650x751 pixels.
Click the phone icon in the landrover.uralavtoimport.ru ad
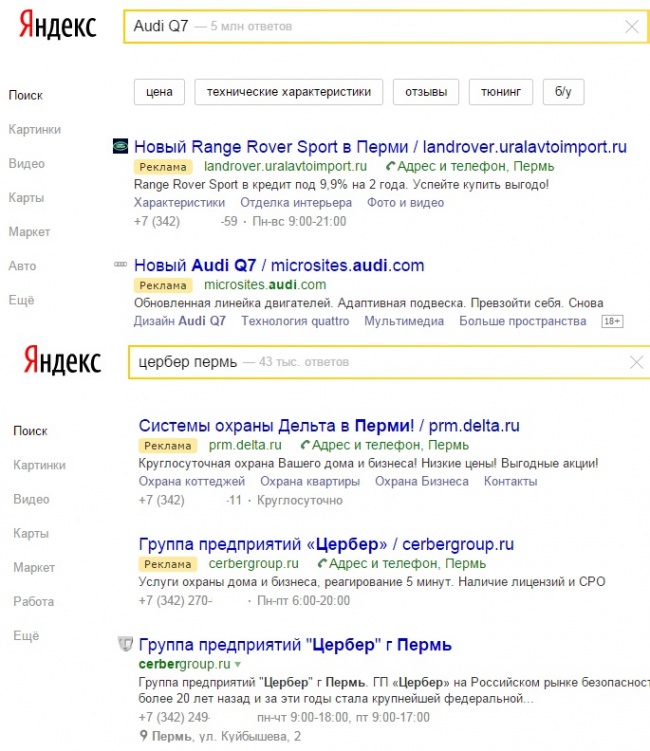[390, 166]
